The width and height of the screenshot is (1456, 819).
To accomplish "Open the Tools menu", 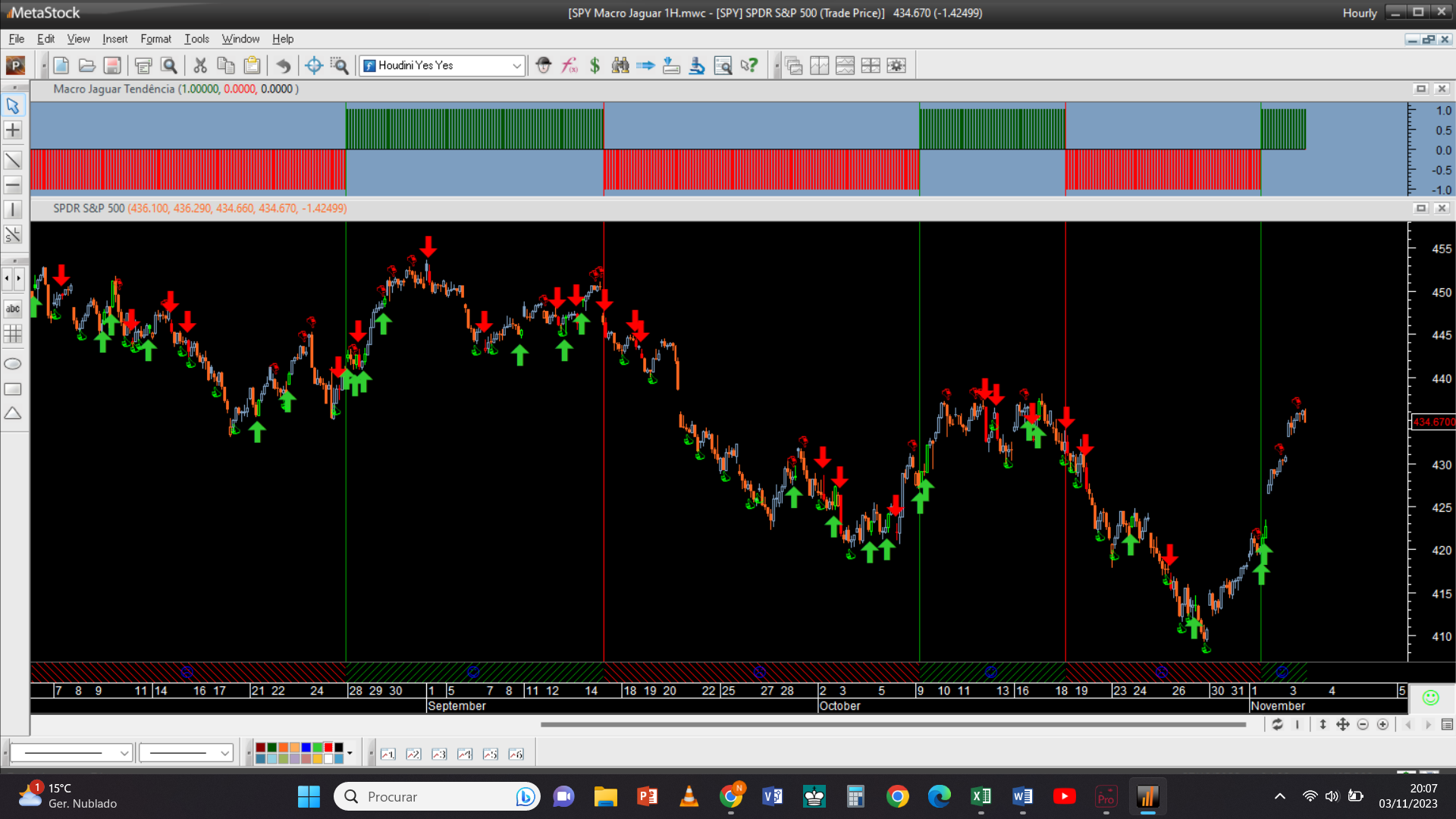I will pyautogui.click(x=196, y=39).
